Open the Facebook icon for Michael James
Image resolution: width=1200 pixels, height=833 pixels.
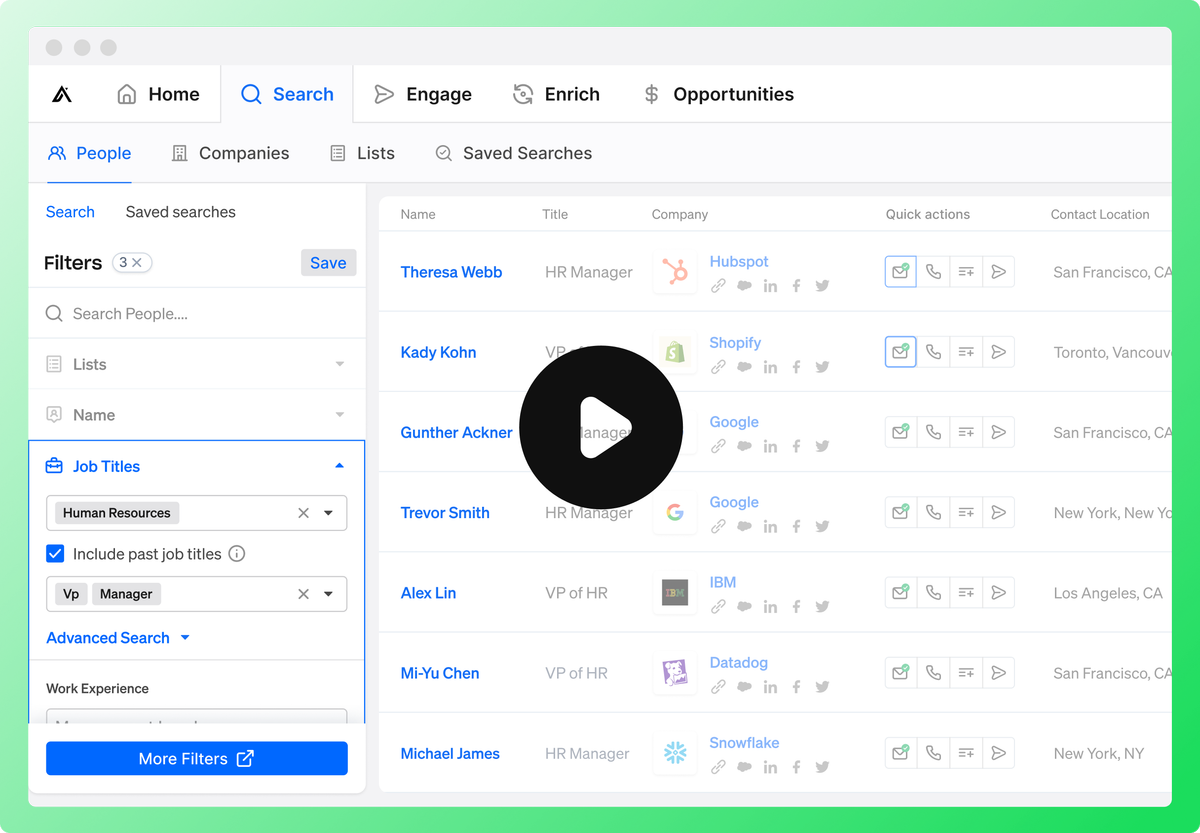coord(796,766)
